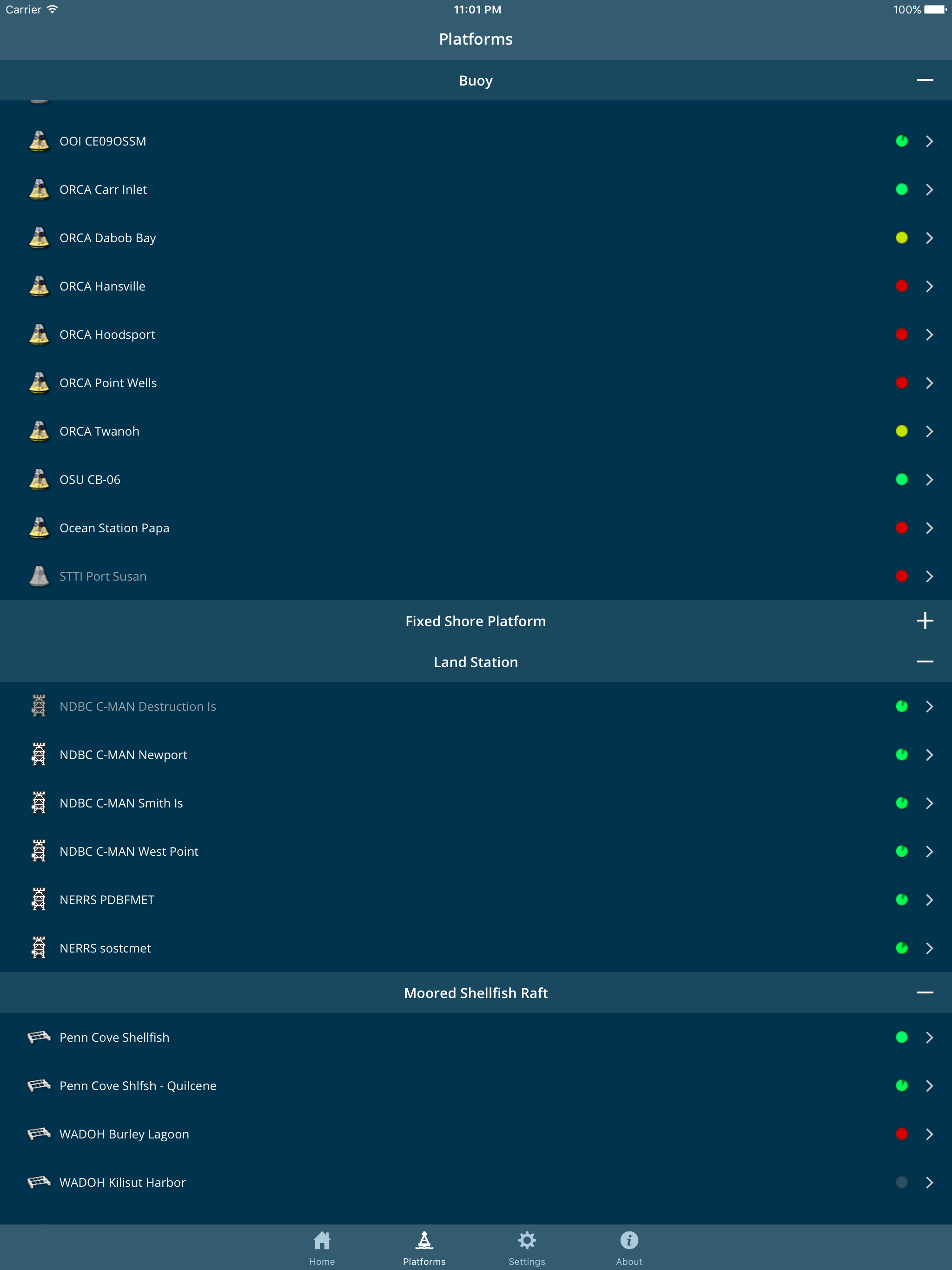
Task: Expand the Fixed Shore Platform section
Action: [925, 621]
